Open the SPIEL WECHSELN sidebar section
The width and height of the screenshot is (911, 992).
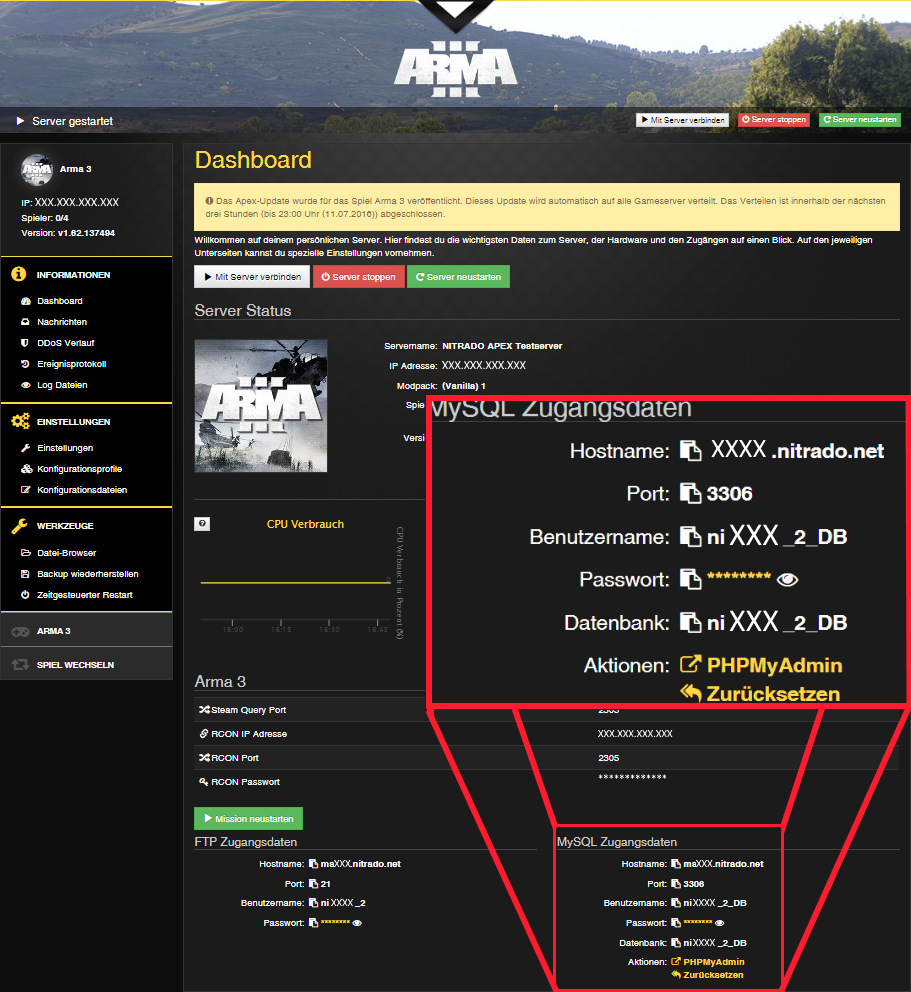[x=87, y=664]
